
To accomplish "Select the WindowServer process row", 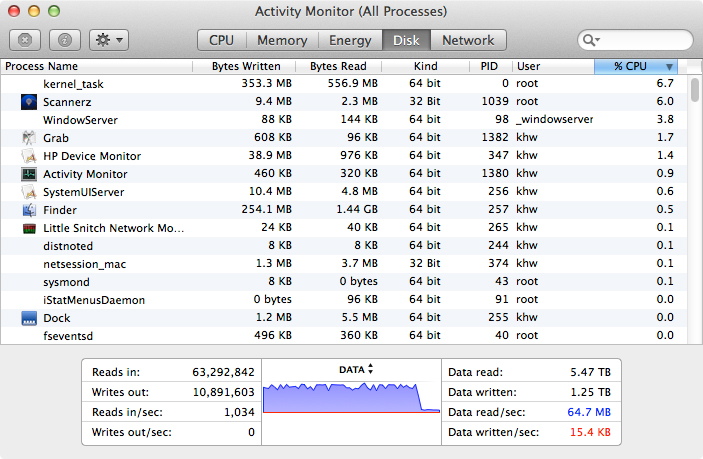I will point(343,120).
